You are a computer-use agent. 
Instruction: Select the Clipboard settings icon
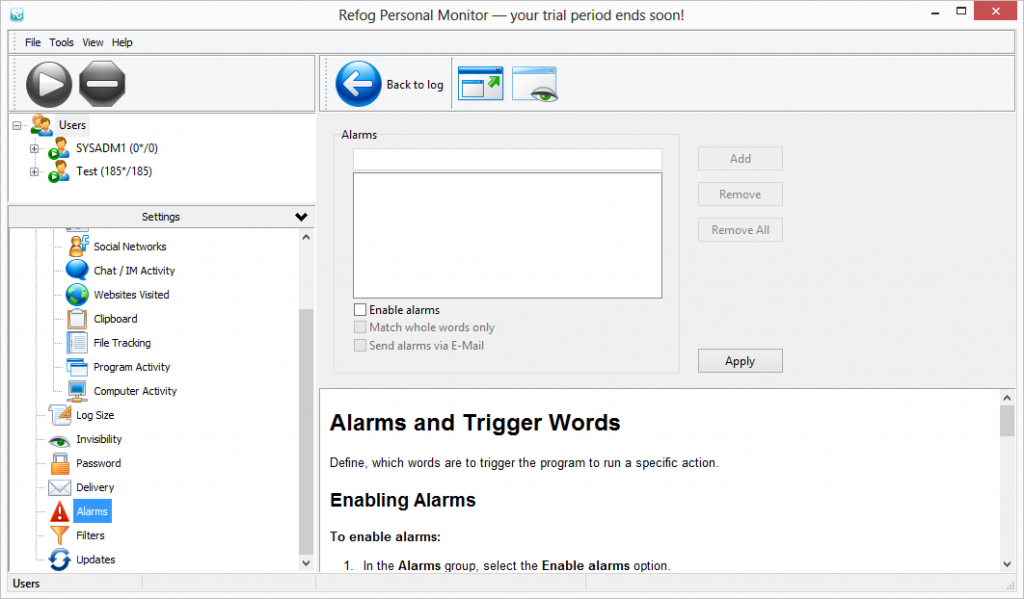point(78,319)
